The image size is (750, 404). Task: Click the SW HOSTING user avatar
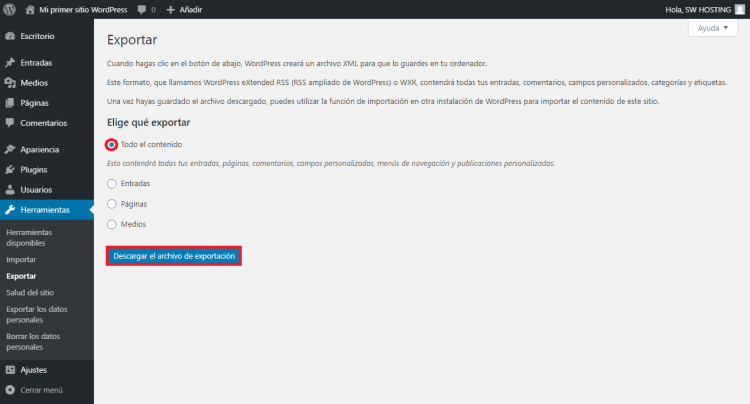(739, 10)
